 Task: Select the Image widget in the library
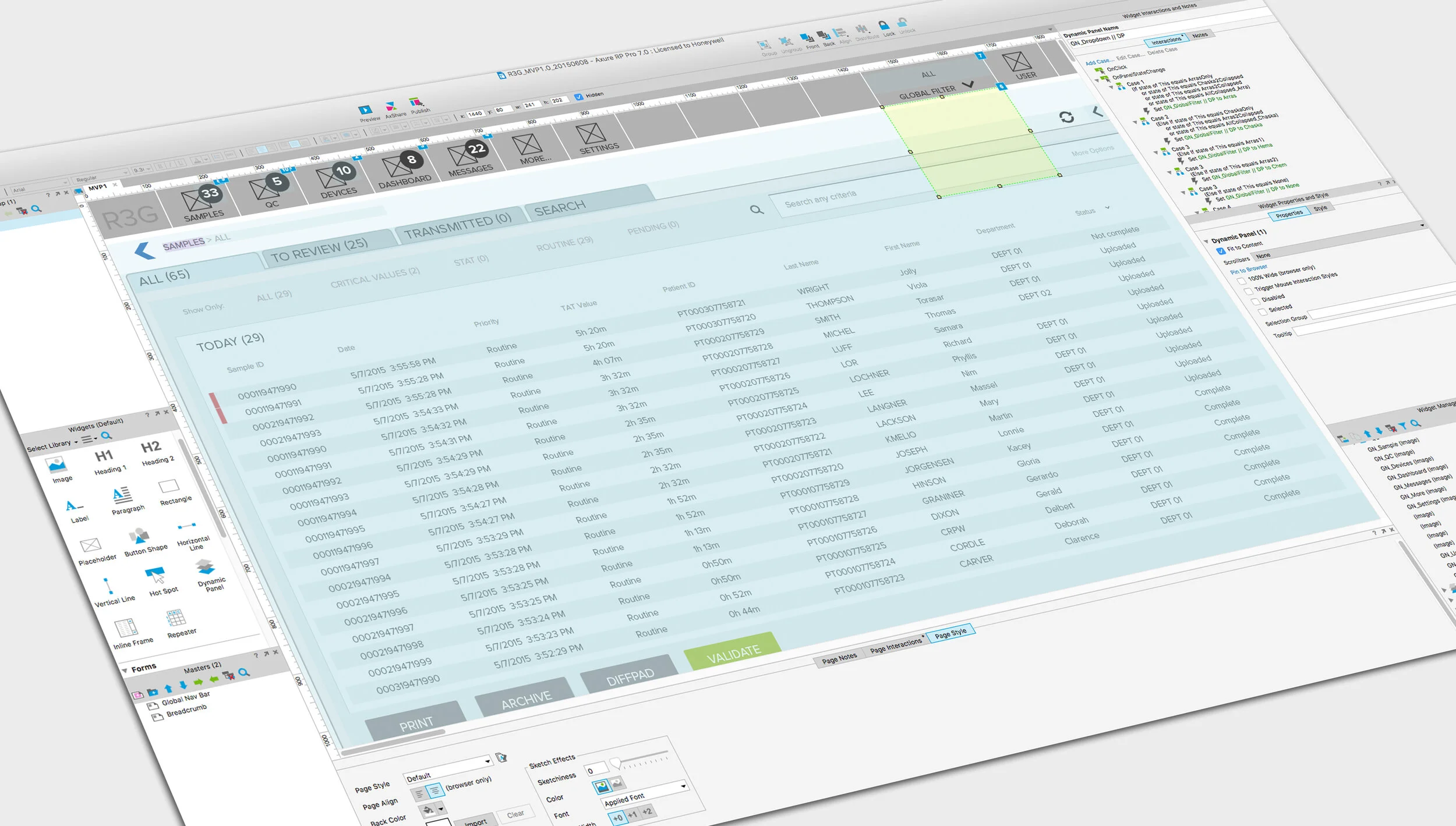pyautogui.click(x=58, y=469)
